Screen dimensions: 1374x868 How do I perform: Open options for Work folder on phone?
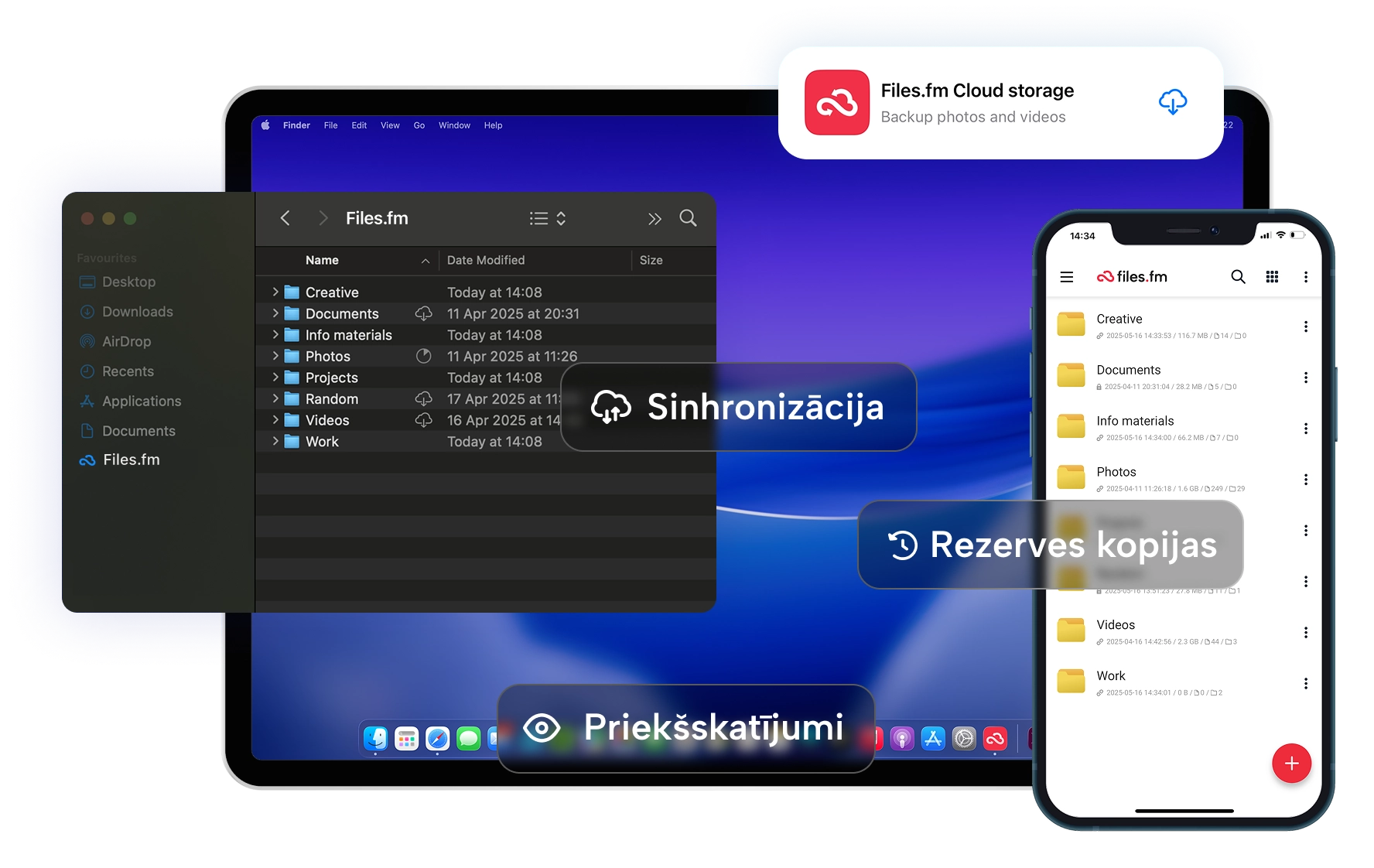point(1306,684)
